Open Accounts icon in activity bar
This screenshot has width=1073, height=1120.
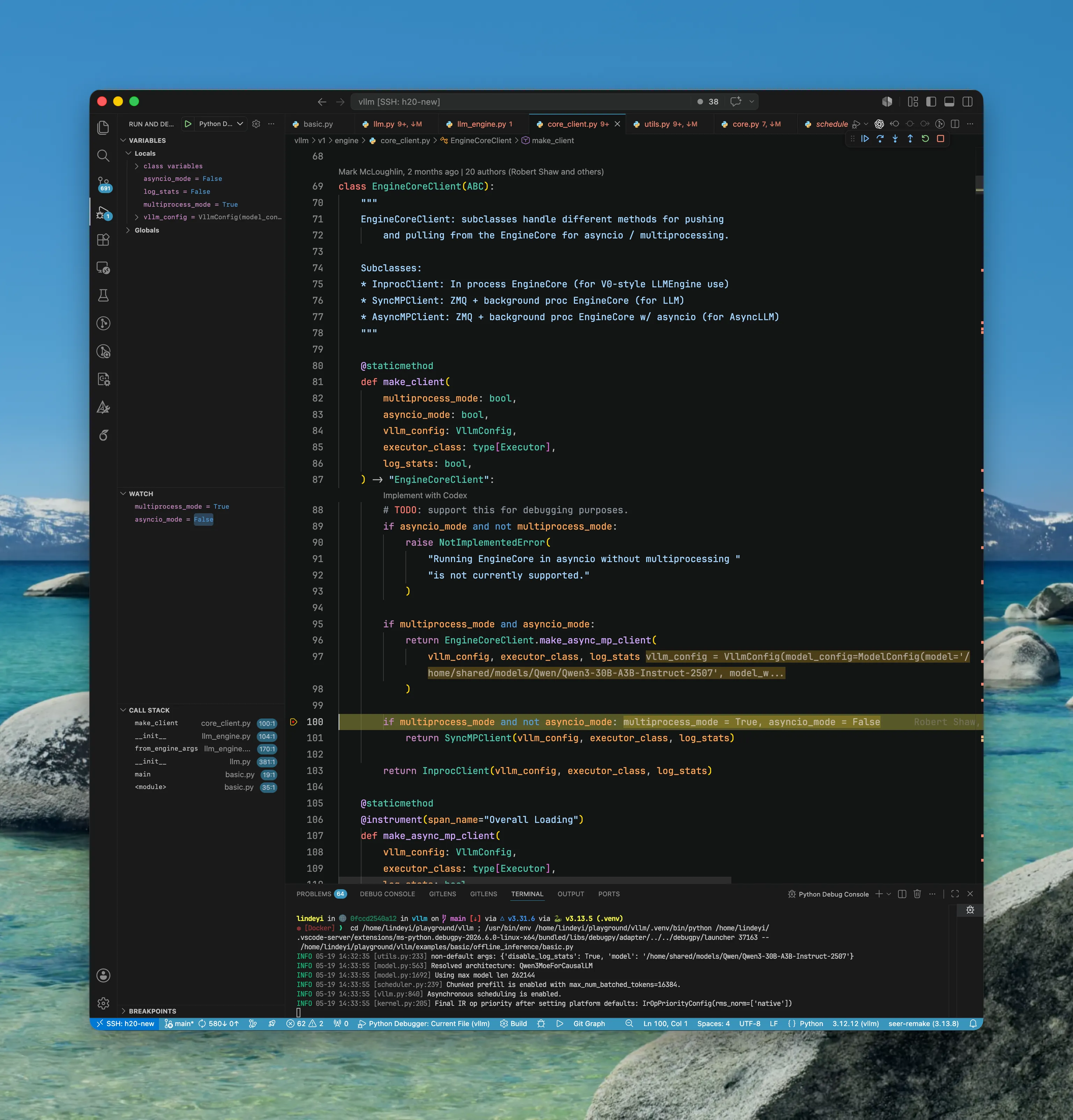tap(103, 975)
